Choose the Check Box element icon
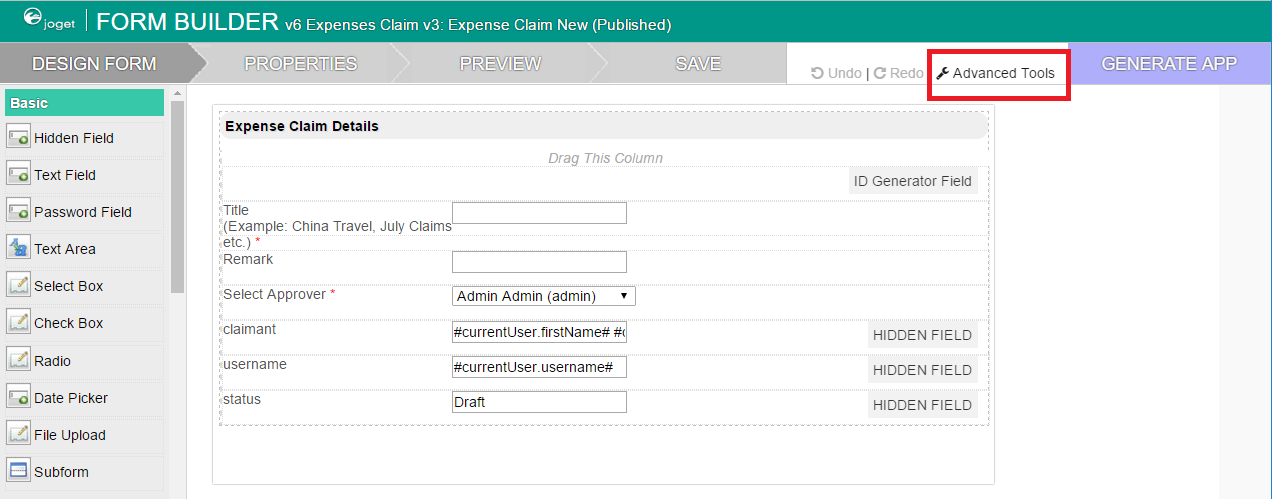1272x499 pixels. [x=18, y=323]
